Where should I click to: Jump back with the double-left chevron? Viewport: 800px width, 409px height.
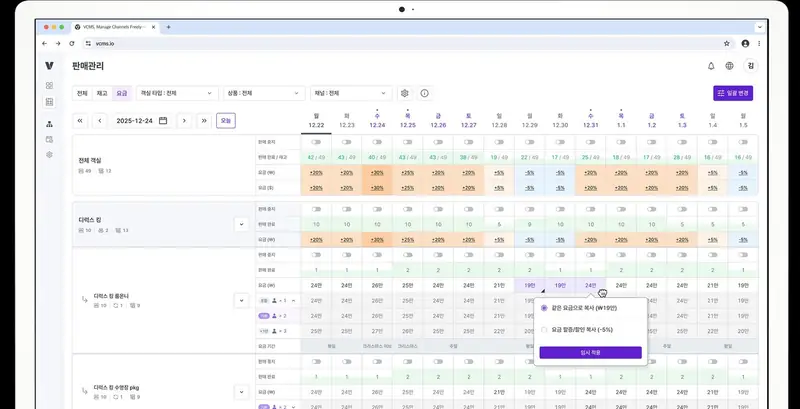click(x=80, y=121)
